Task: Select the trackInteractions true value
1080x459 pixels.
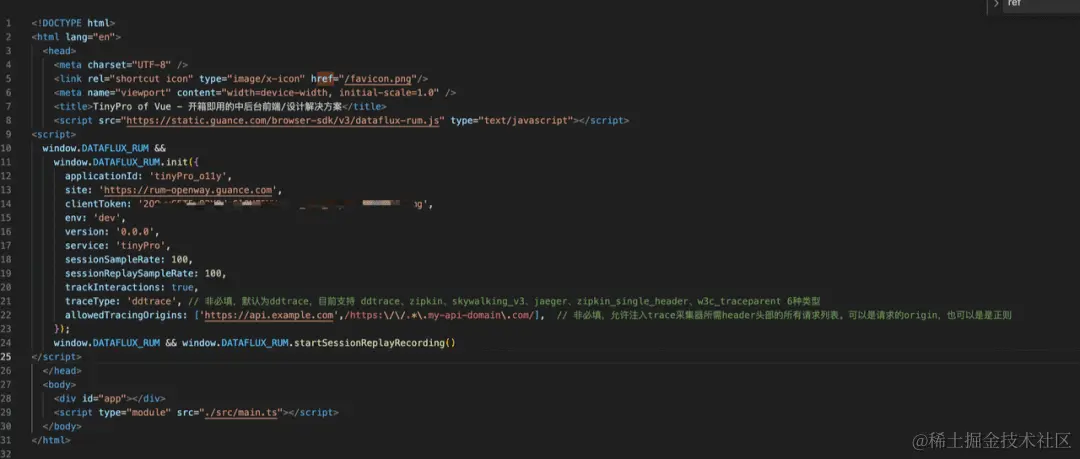Action: [x=183, y=287]
